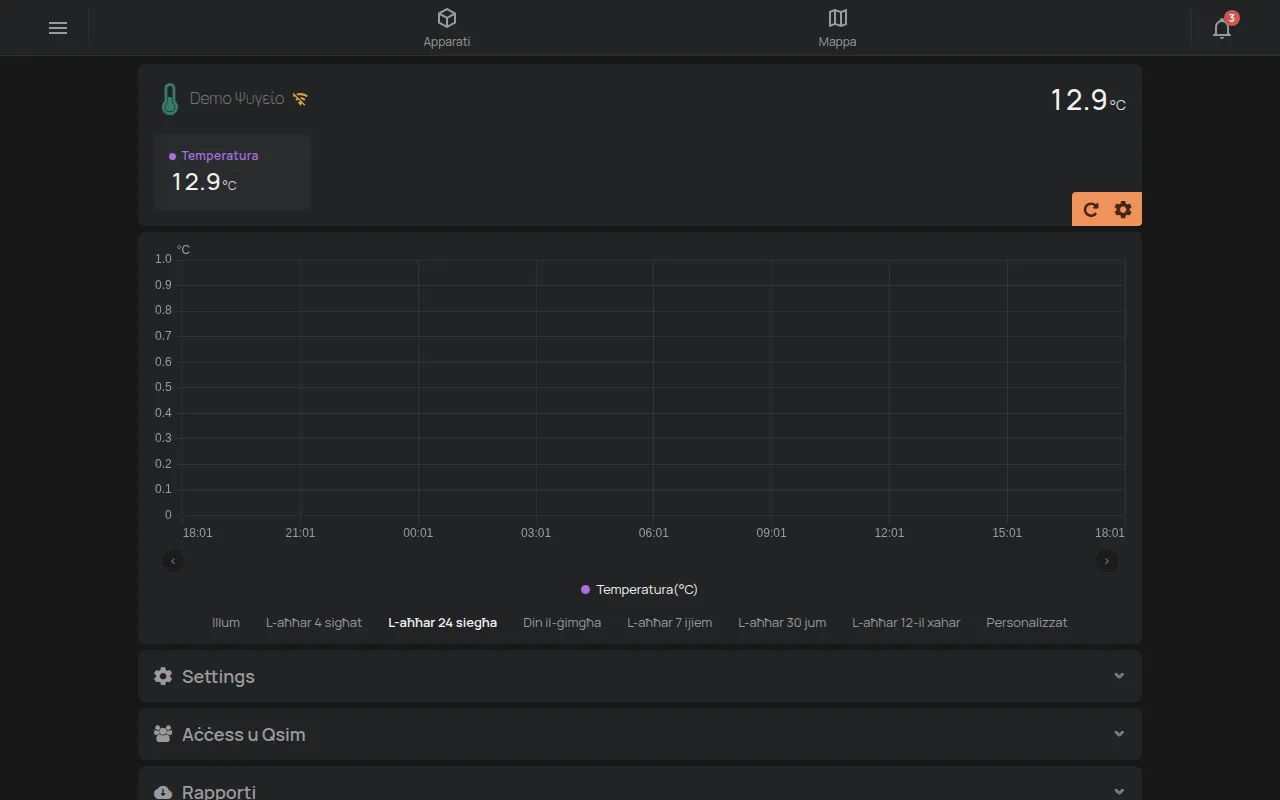Open the notifications bell

click(1222, 28)
